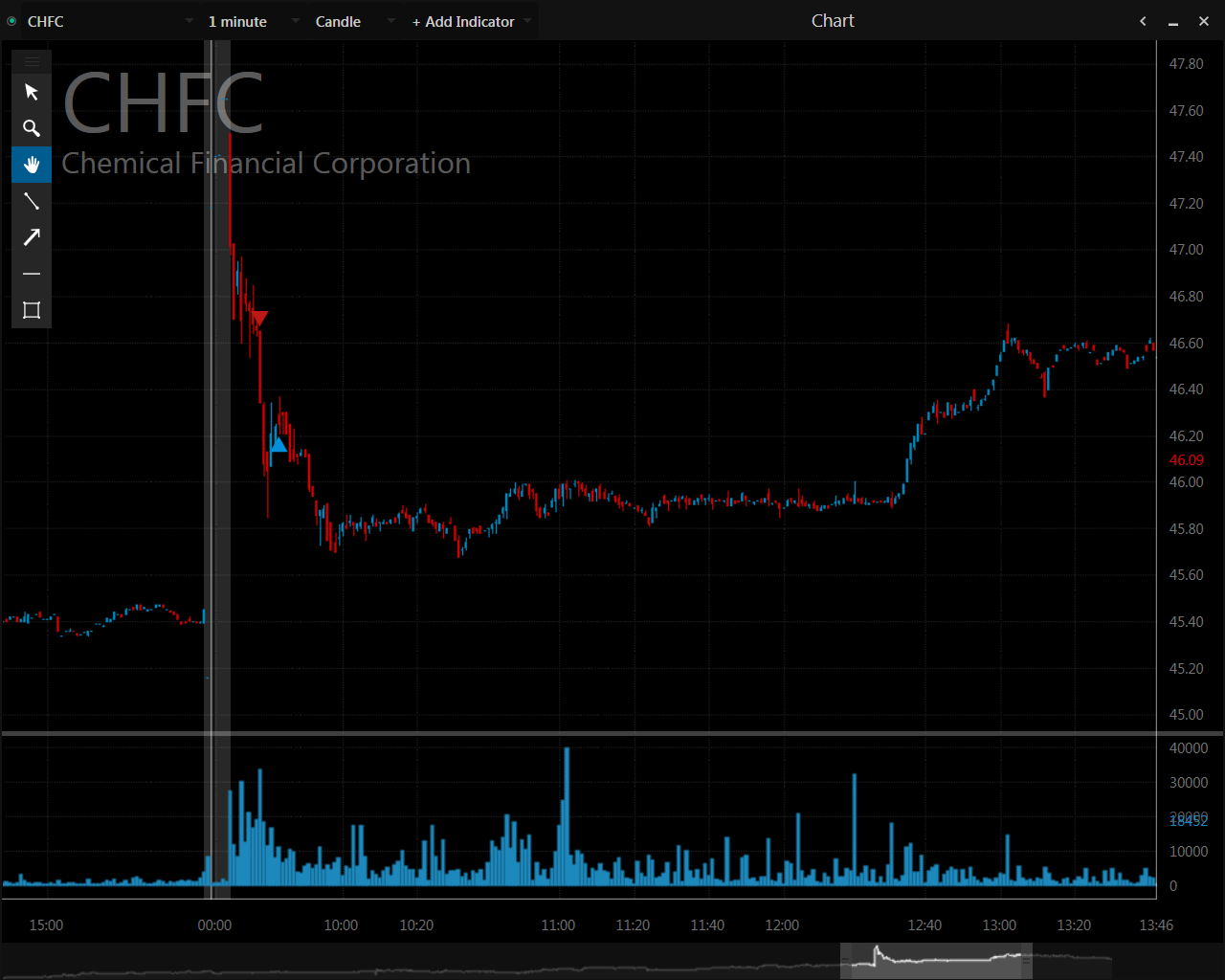Click the highlighted range in overview navigator
Viewport: 1225px width, 980px height.
click(936, 960)
